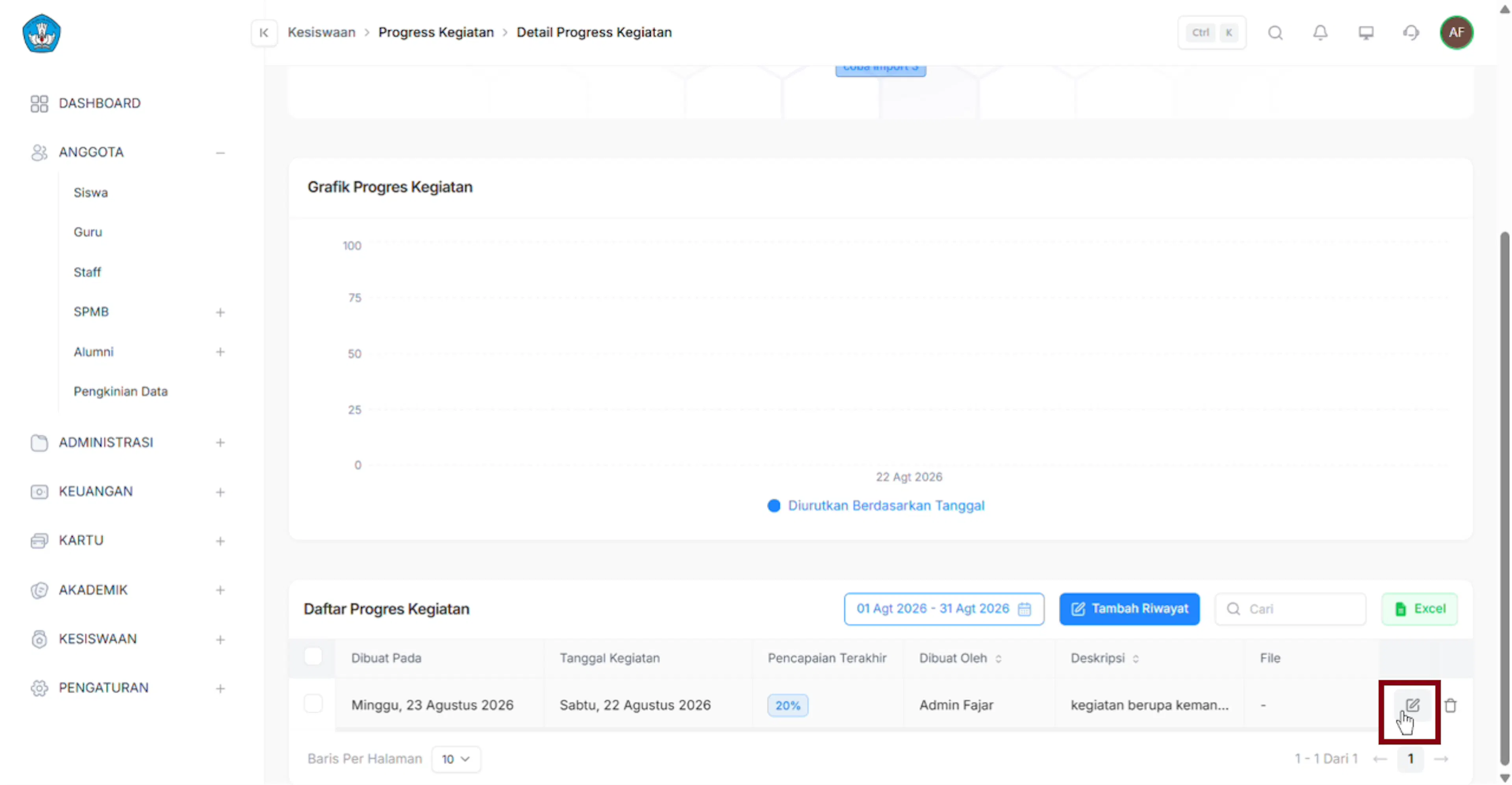Click the Anggota people icon

pos(39,152)
